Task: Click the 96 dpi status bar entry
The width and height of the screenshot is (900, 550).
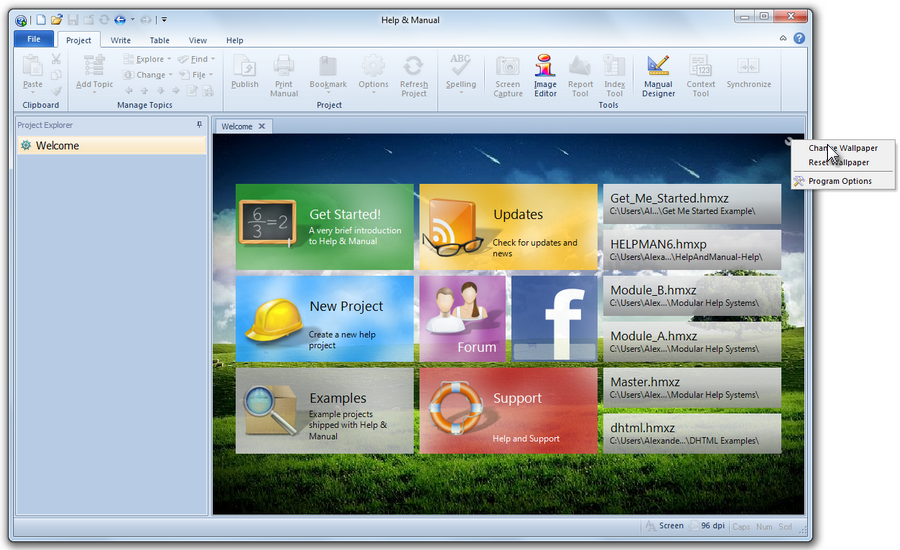Action: [708, 526]
